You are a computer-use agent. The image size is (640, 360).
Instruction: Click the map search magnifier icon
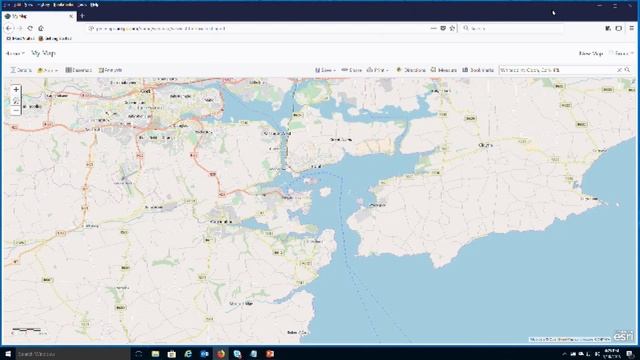point(627,70)
